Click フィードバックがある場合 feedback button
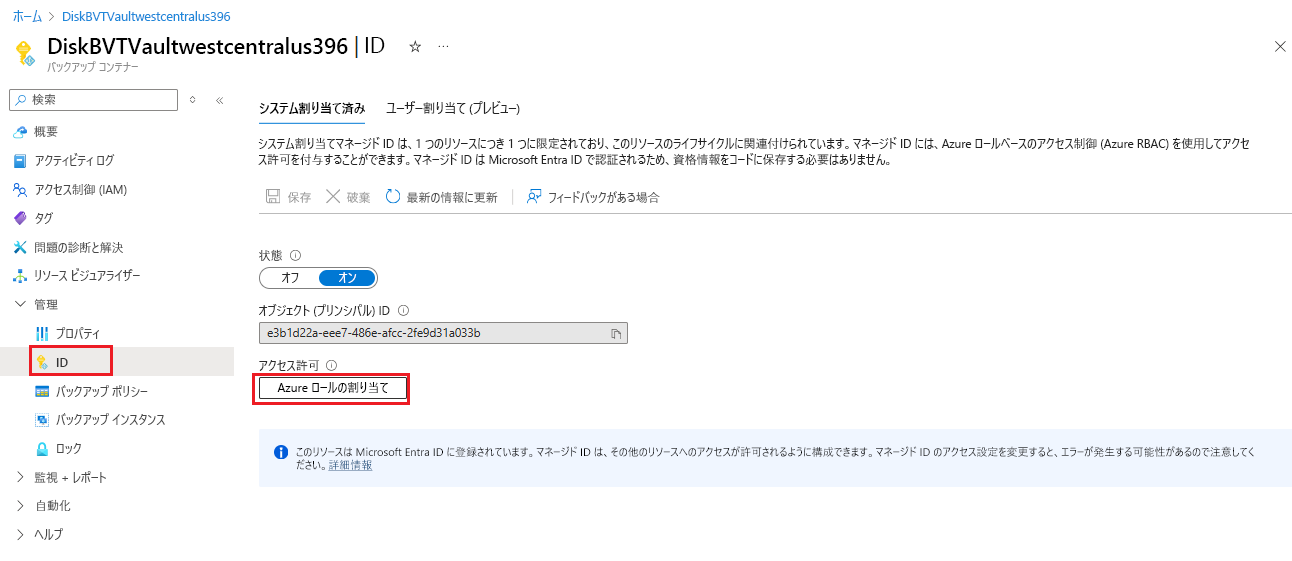1292x561 pixels. [593, 197]
